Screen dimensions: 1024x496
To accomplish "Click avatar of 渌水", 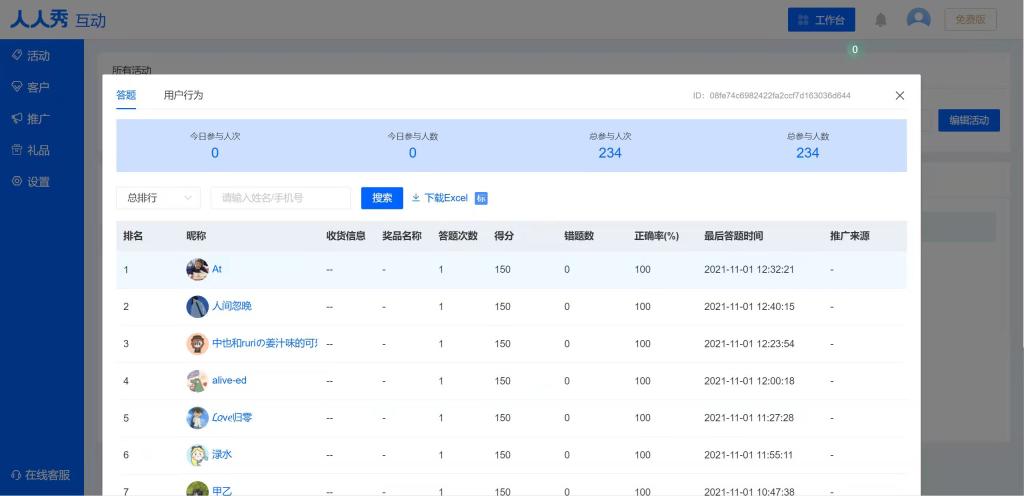I will 197,455.
